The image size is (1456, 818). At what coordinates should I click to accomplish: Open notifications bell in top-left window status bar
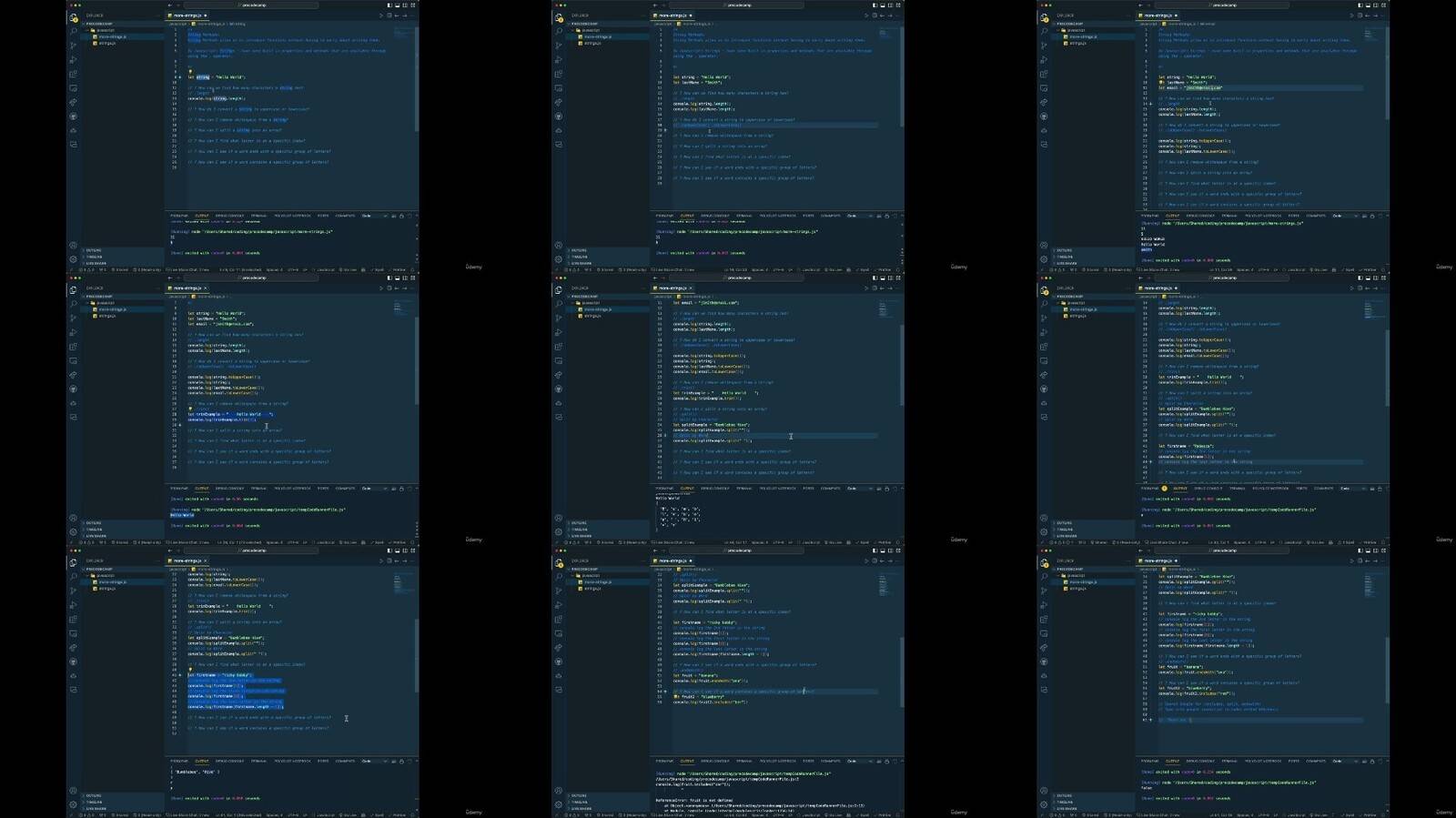(x=412, y=269)
